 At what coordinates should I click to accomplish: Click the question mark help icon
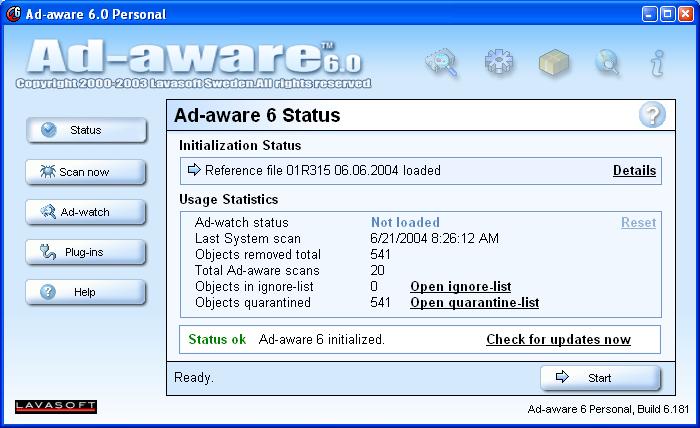click(x=652, y=115)
